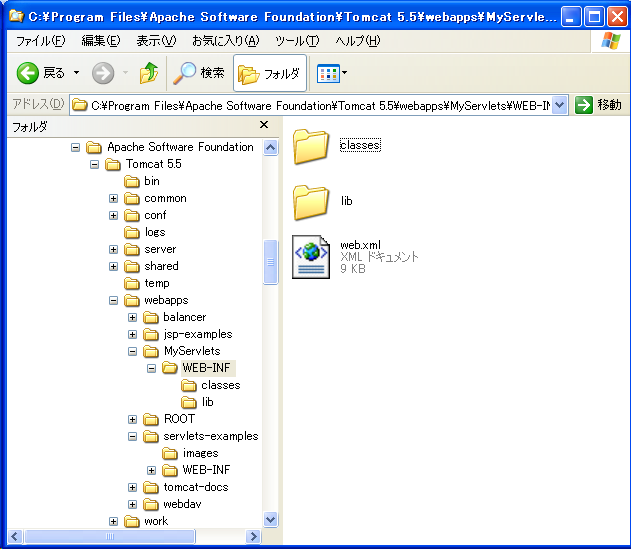Click the web.xml file name
Viewport: 631px width, 549px height.
(360, 245)
